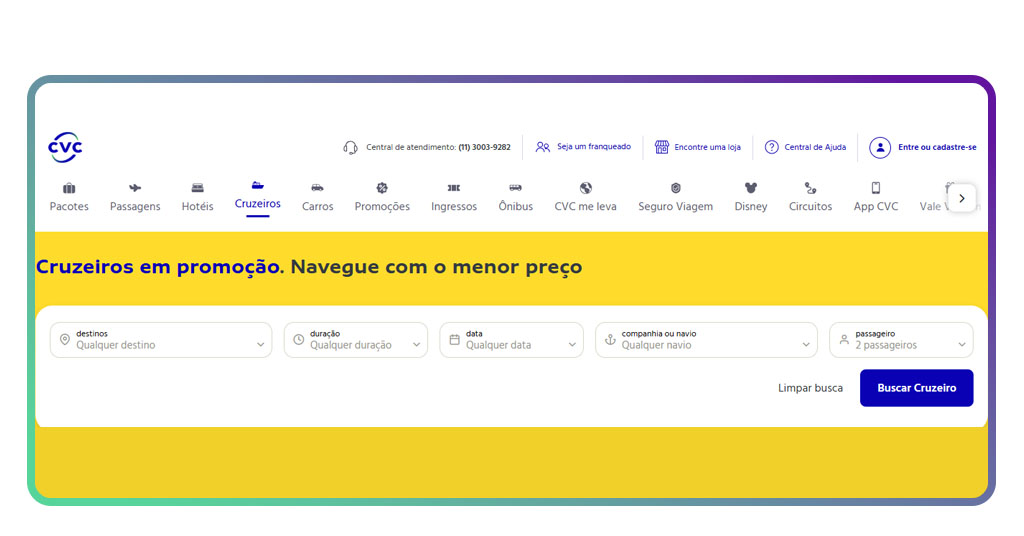The height and width of the screenshot is (536, 1024).
Task: Follow the Encontre uma loja link
Action: pyautogui.click(x=707, y=147)
